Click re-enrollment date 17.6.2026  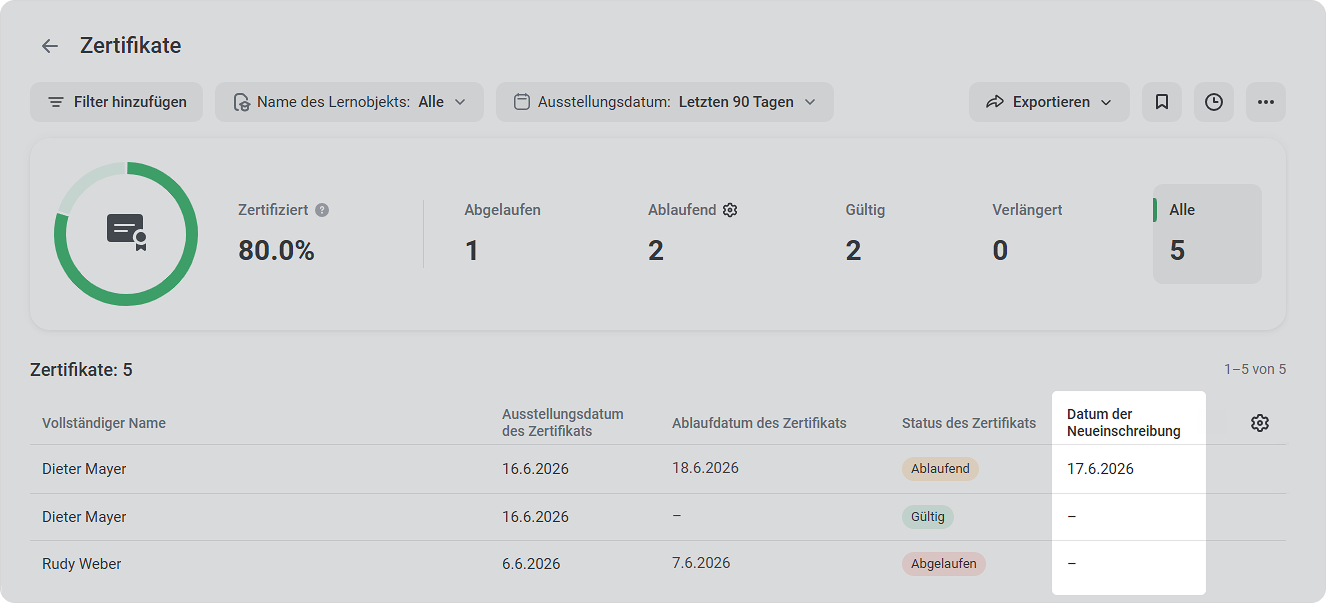point(1100,469)
